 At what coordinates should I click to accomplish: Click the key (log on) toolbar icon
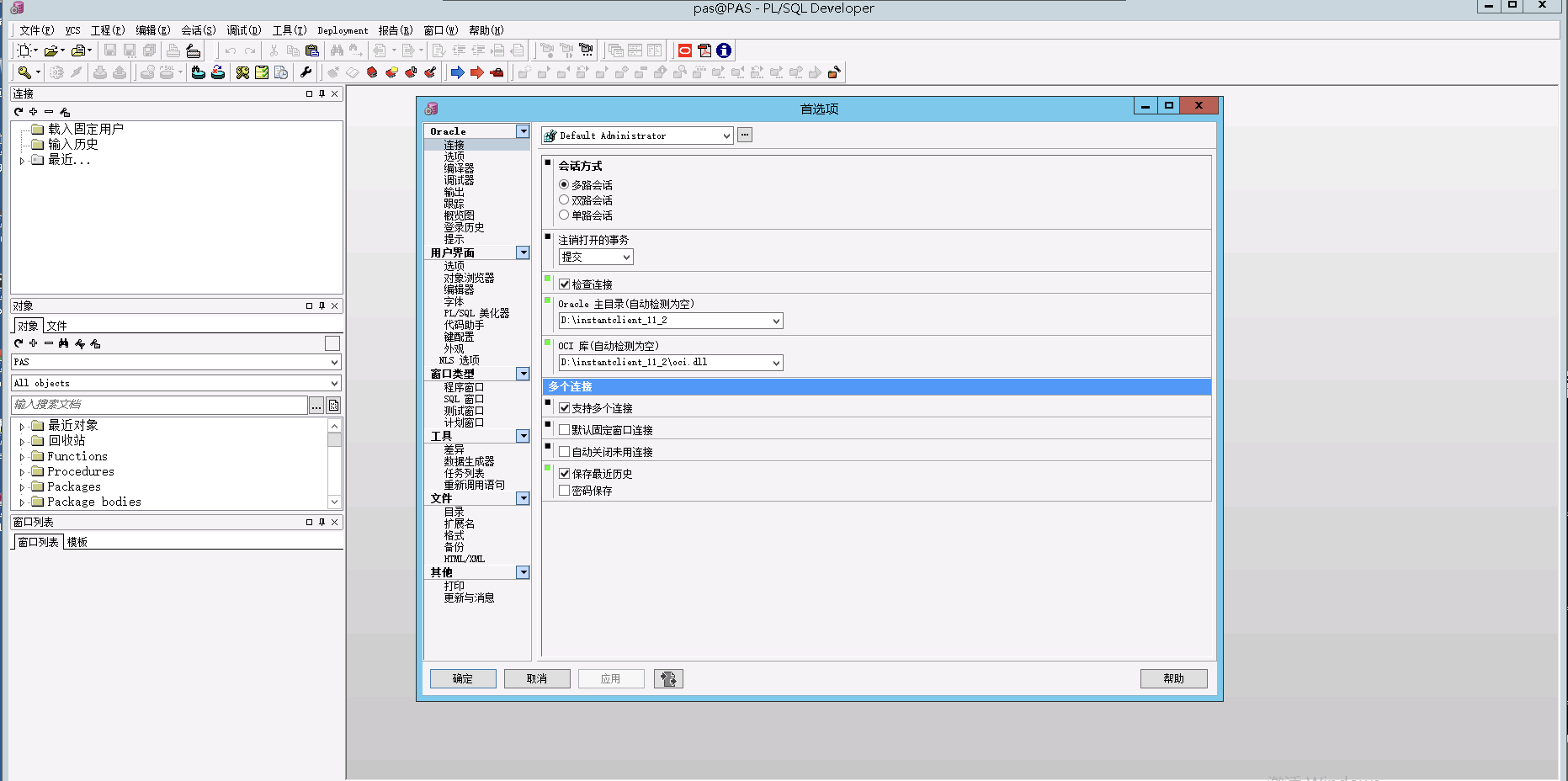[x=24, y=72]
